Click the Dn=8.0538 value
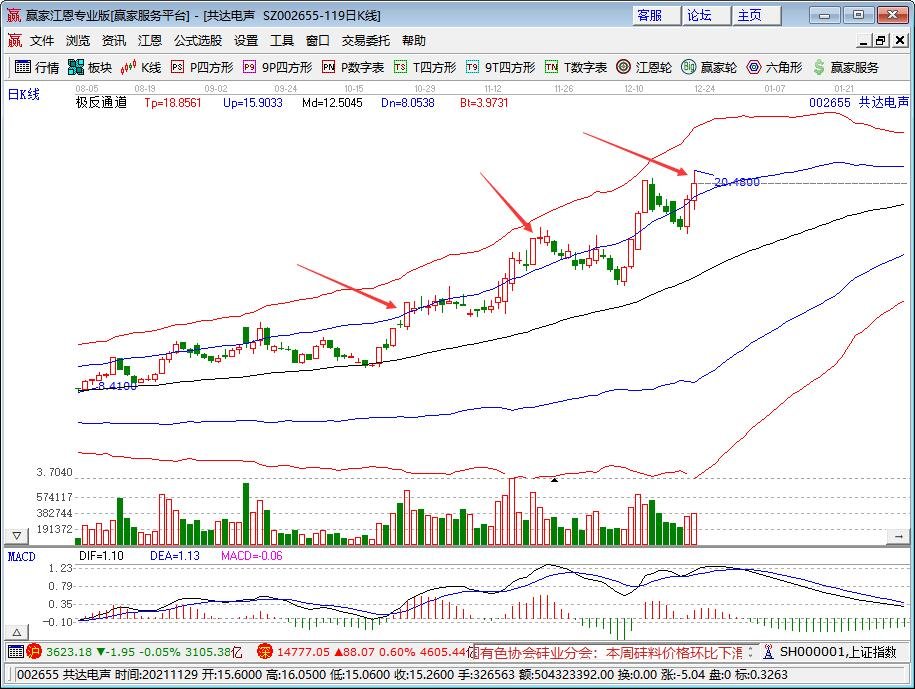The width and height of the screenshot is (915, 689). click(x=408, y=103)
